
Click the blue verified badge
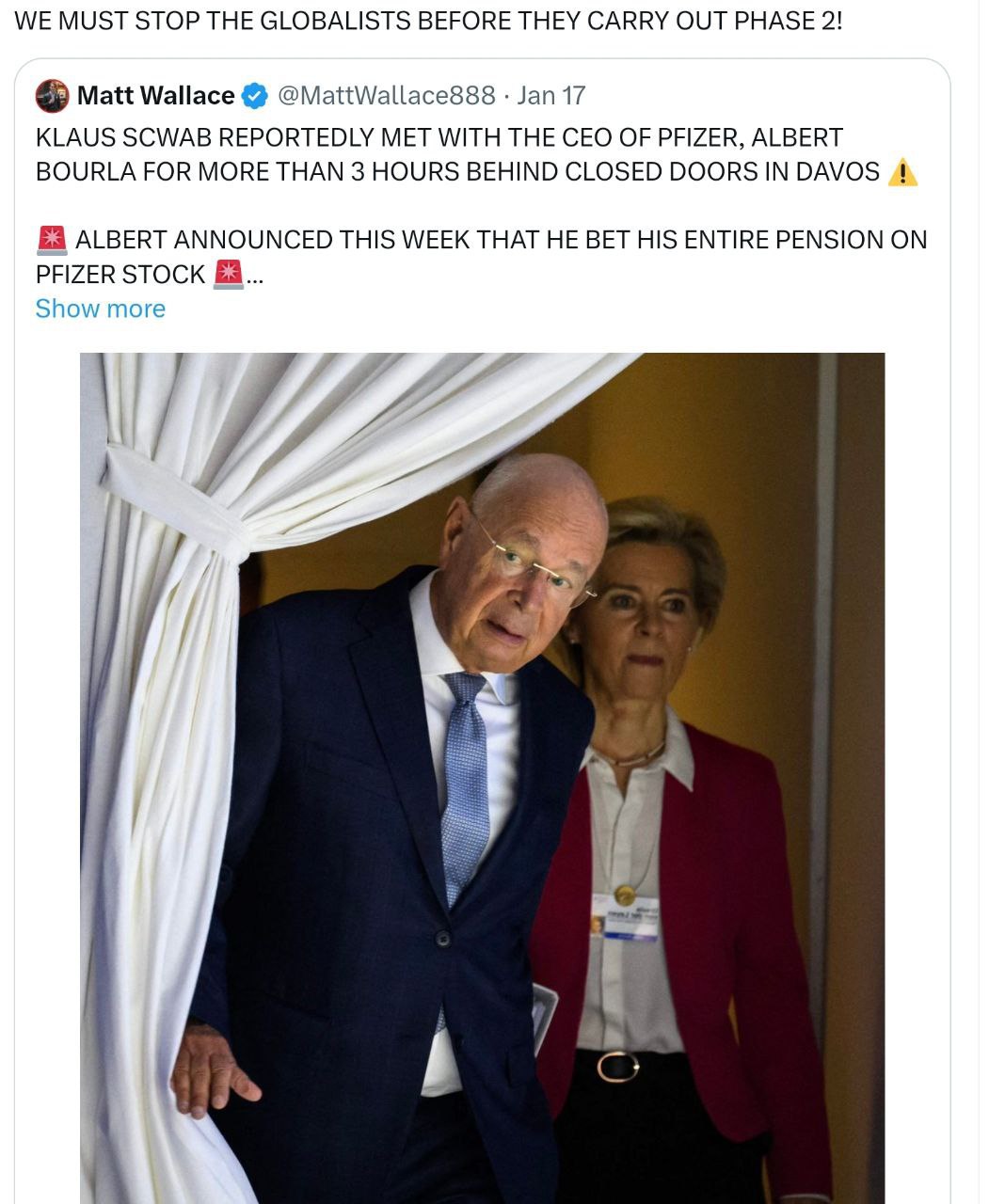coord(255,96)
